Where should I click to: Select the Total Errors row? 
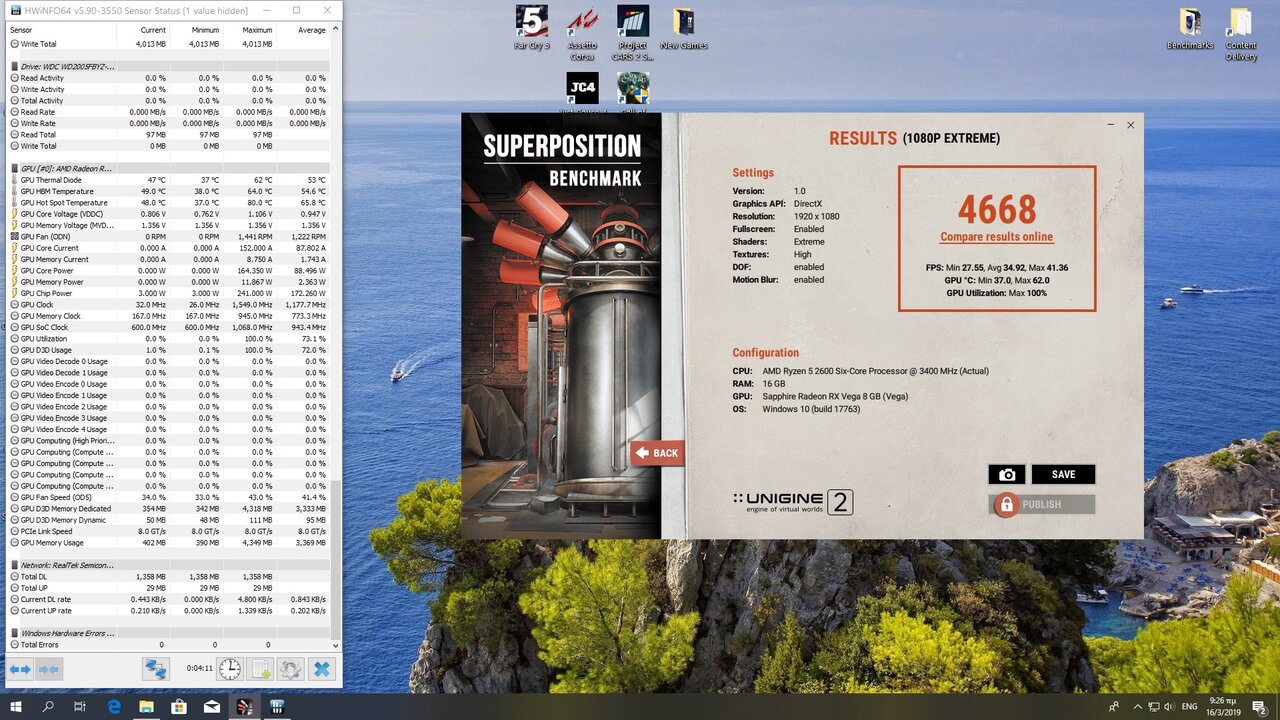coord(168,645)
